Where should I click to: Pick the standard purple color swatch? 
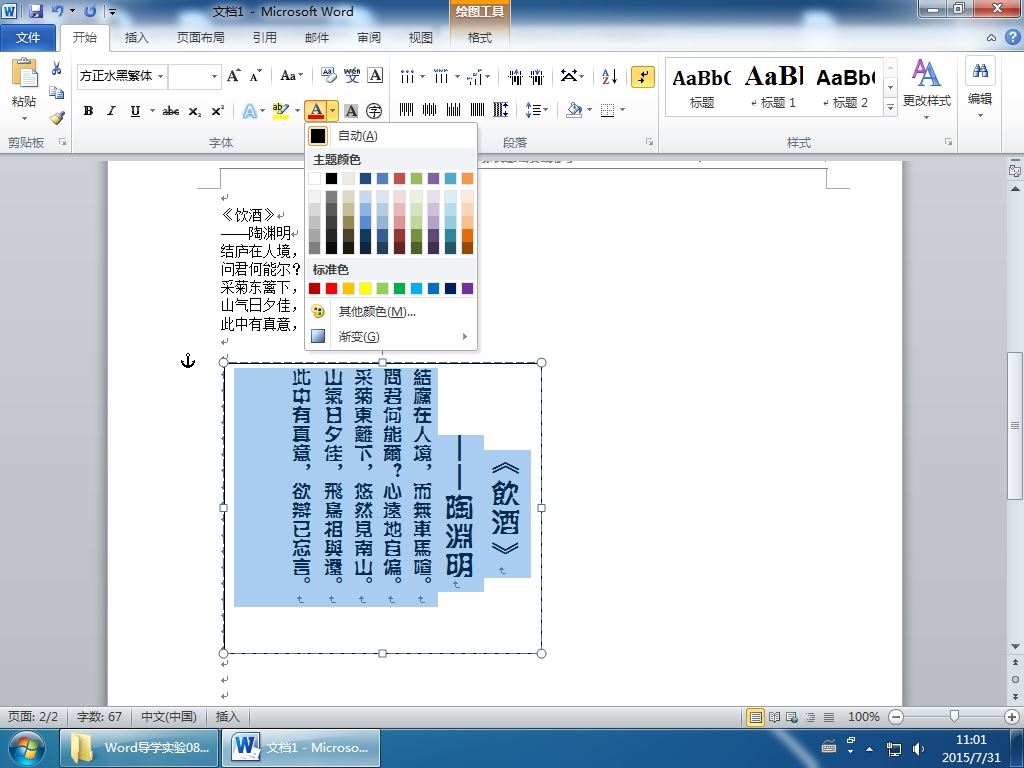point(468,288)
